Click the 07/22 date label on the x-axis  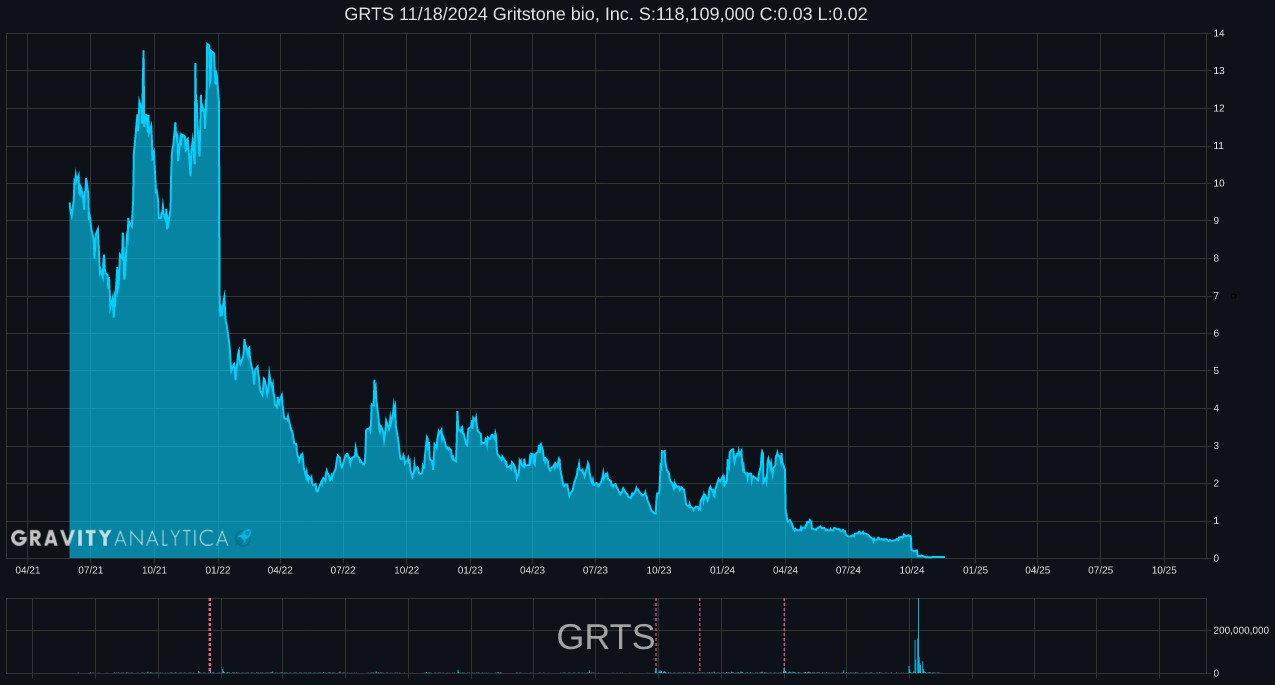[x=343, y=570]
